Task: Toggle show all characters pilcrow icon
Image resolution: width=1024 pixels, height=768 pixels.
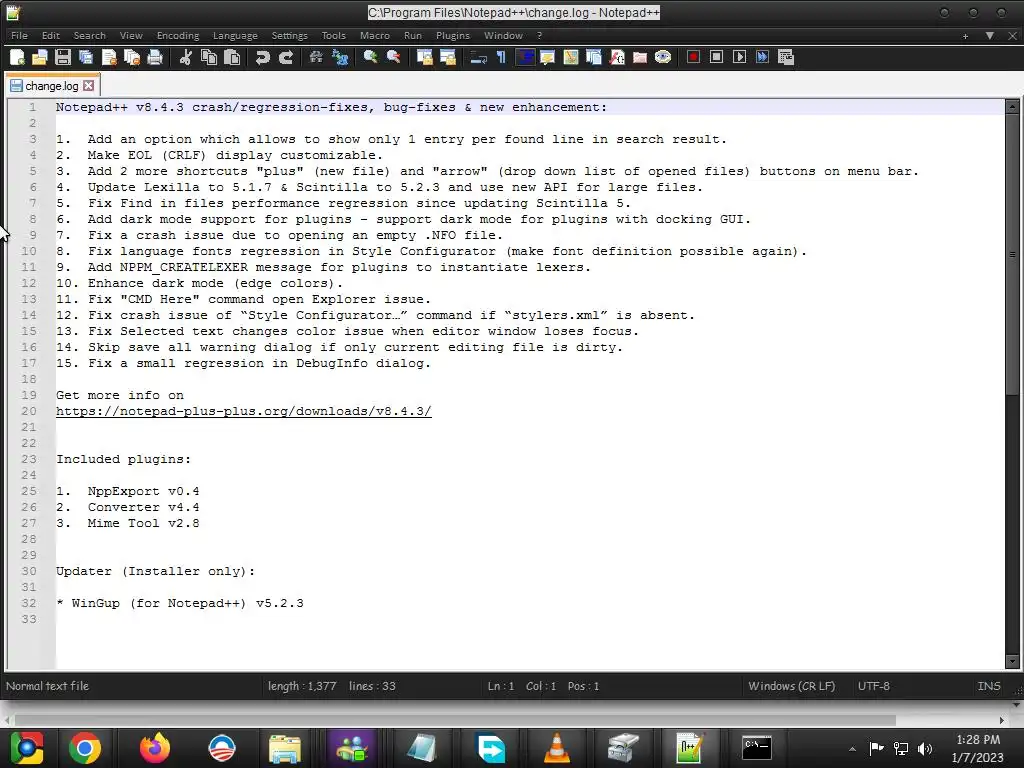Action: tap(502, 57)
